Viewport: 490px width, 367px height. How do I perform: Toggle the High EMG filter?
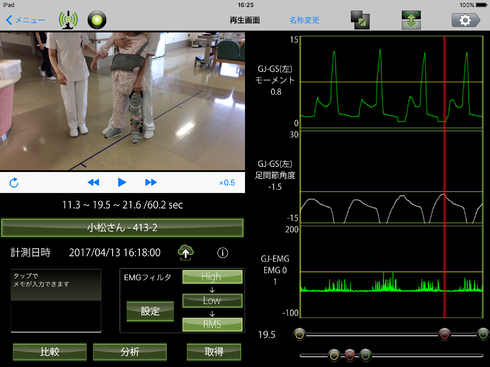212,277
